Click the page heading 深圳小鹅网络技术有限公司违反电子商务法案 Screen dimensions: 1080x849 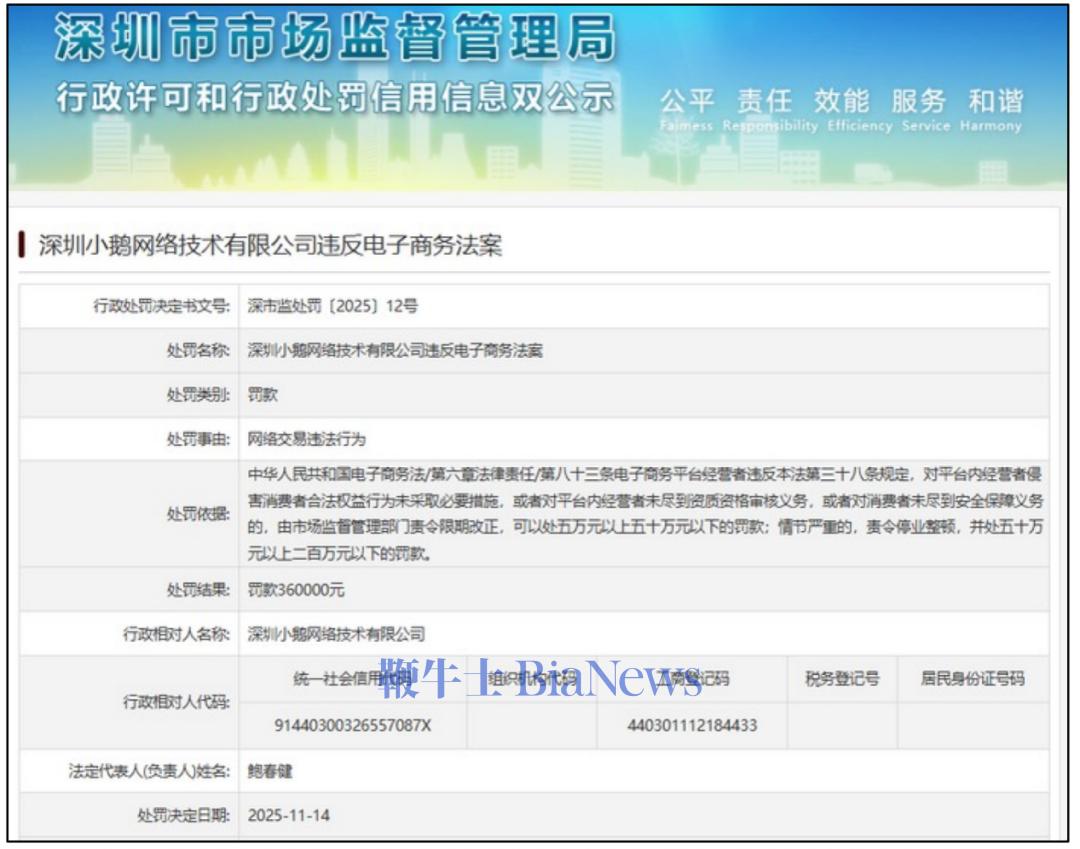(271, 245)
